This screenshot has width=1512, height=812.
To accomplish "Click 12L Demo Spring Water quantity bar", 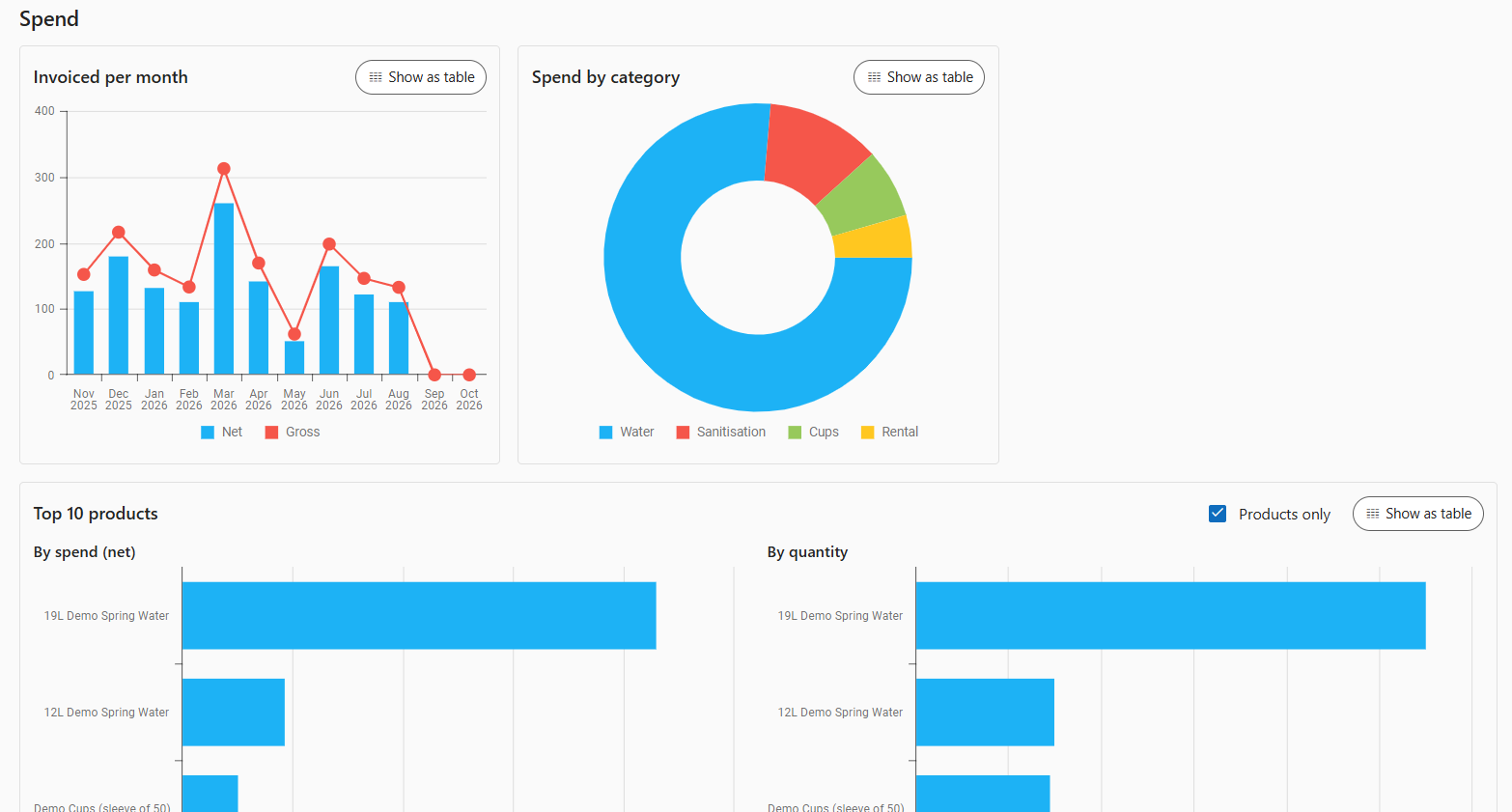I will [x=985, y=713].
